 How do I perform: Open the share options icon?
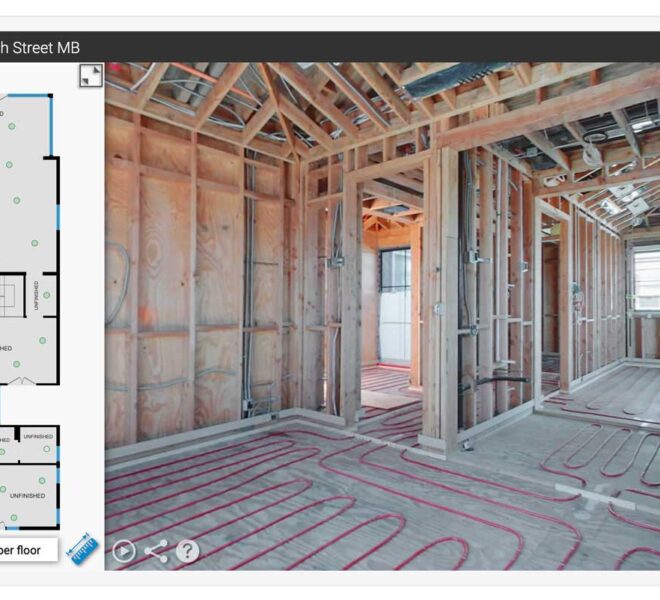155,551
